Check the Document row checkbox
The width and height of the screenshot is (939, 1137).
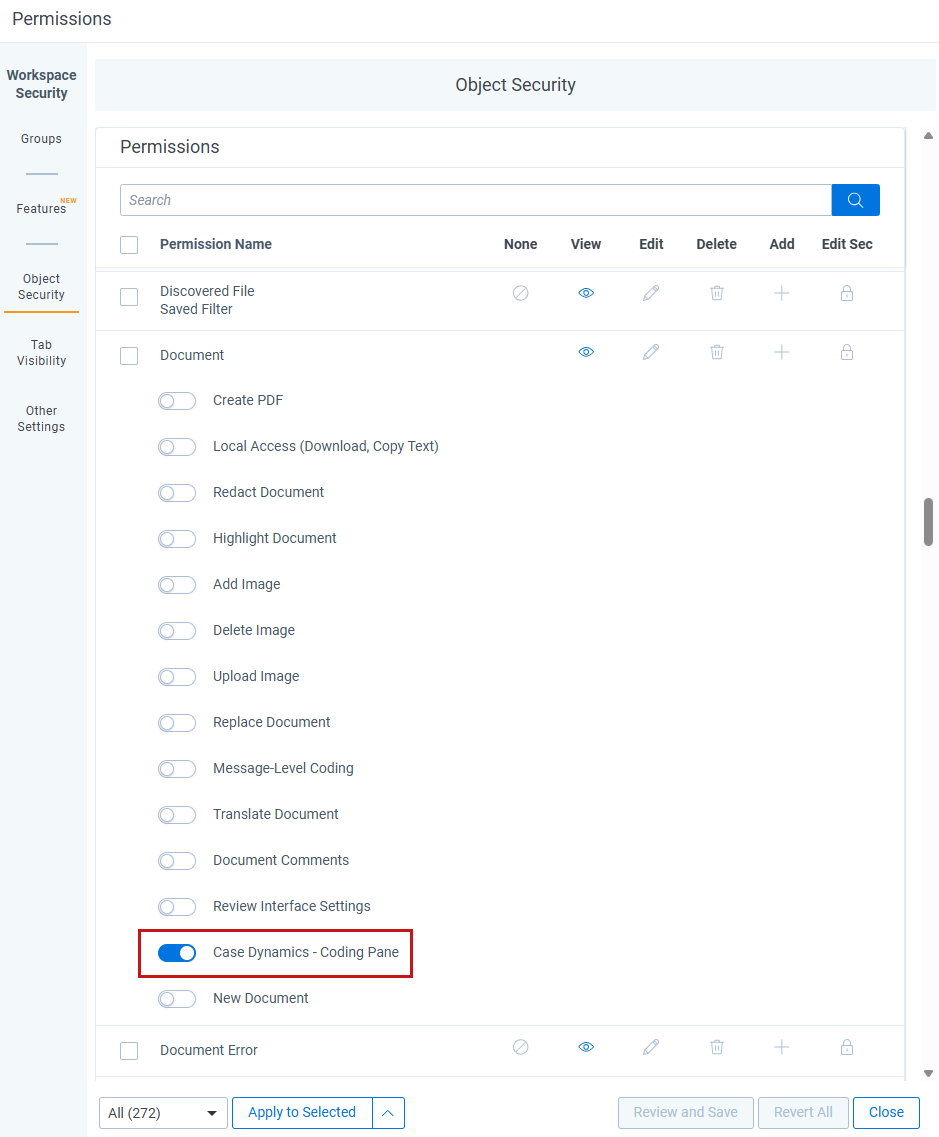pyautogui.click(x=129, y=356)
